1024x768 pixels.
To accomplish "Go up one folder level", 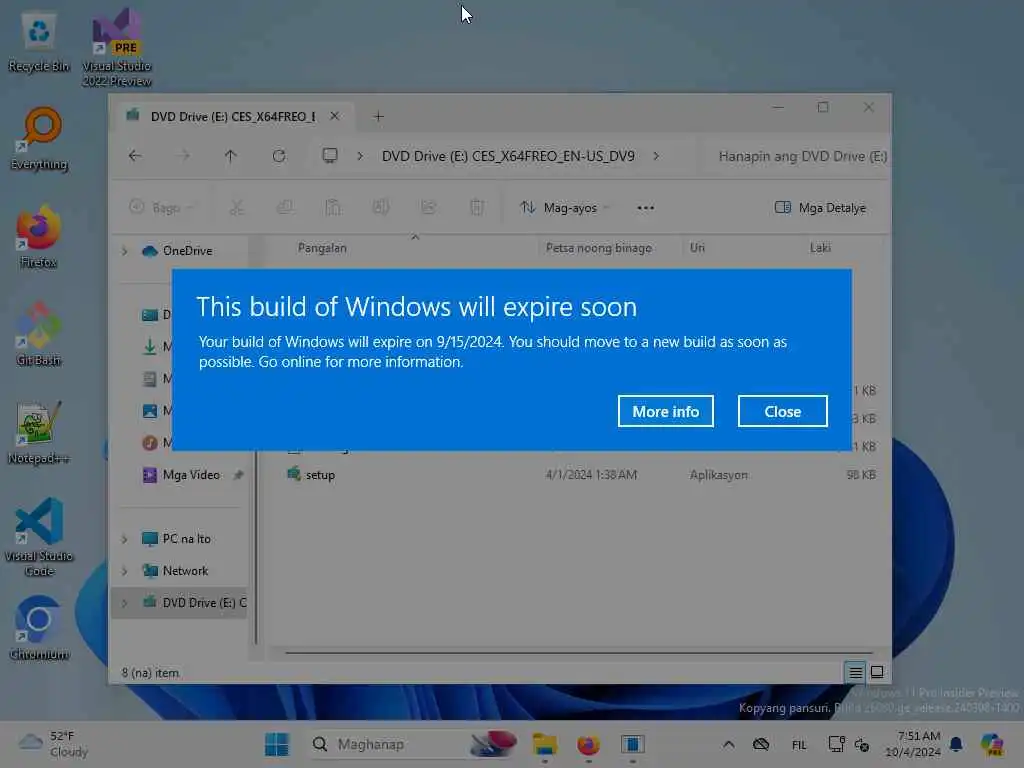I will pyautogui.click(x=231, y=156).
